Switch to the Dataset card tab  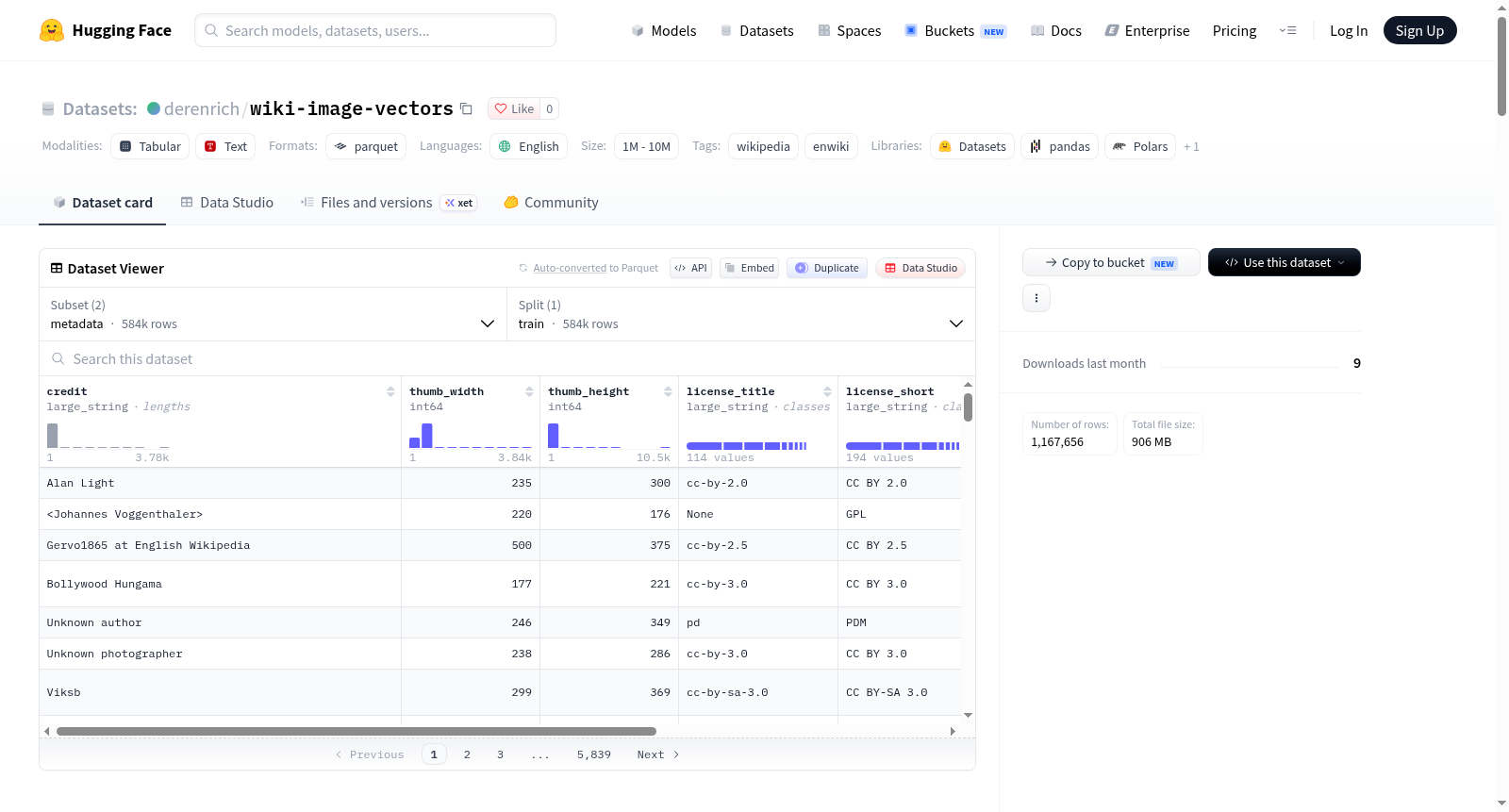tap(102, 203)
